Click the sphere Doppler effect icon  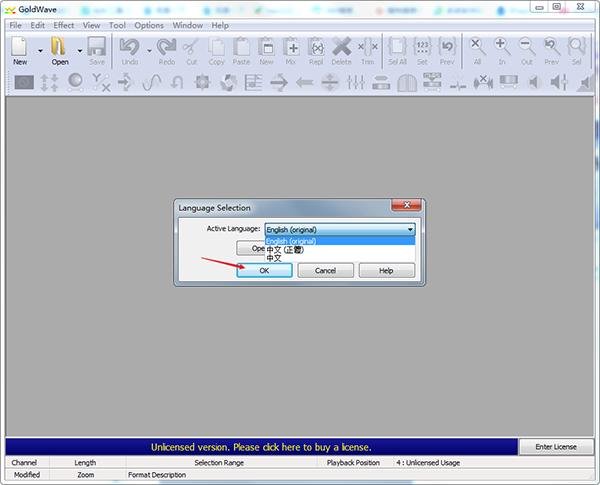point(75,82)
